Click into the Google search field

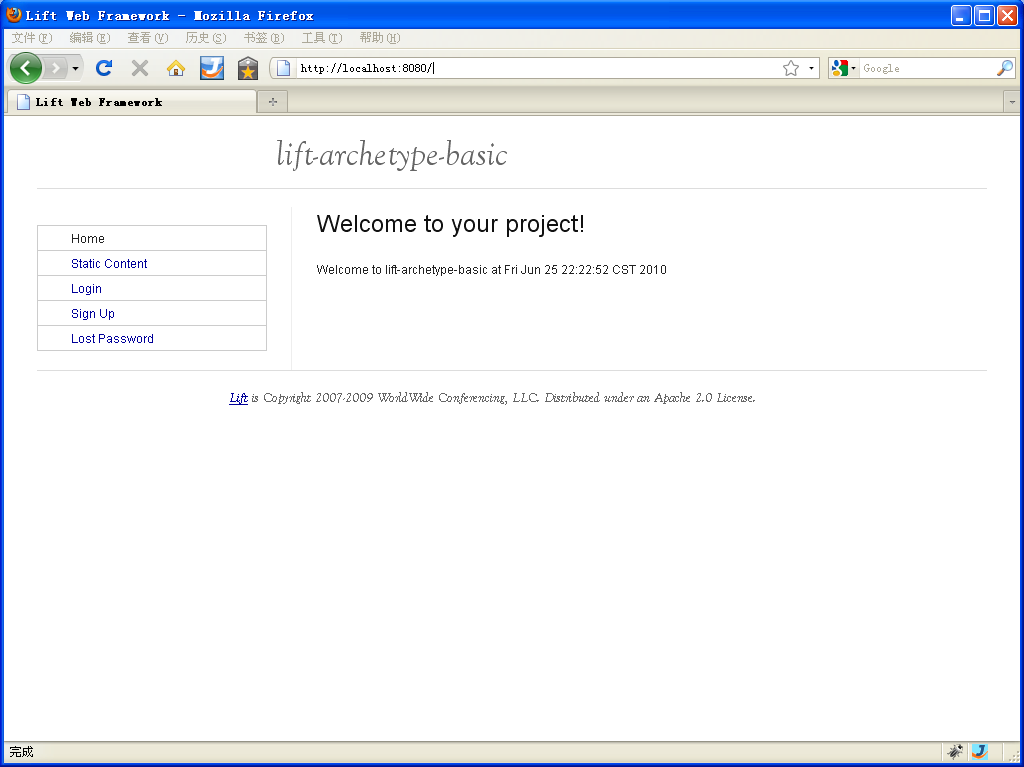[927, 68]
